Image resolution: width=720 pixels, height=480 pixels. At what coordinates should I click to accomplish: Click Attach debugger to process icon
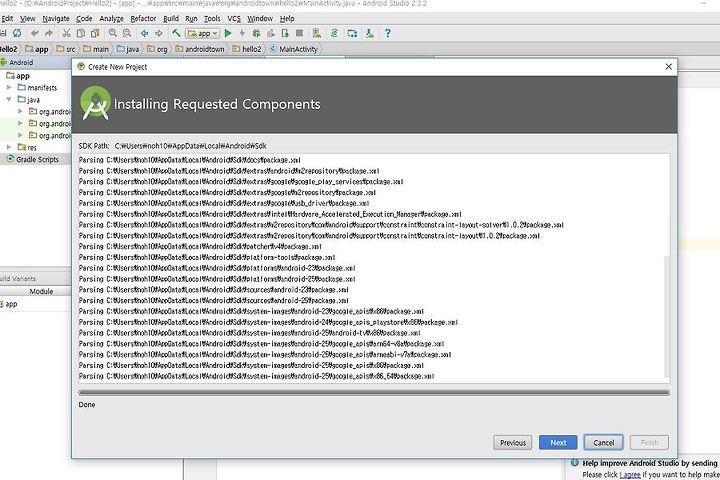(x=285, y=33)
